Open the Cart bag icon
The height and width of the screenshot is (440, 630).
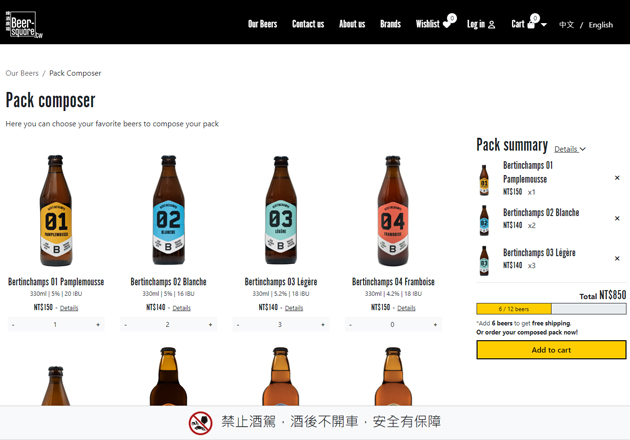tap(531, 25)
